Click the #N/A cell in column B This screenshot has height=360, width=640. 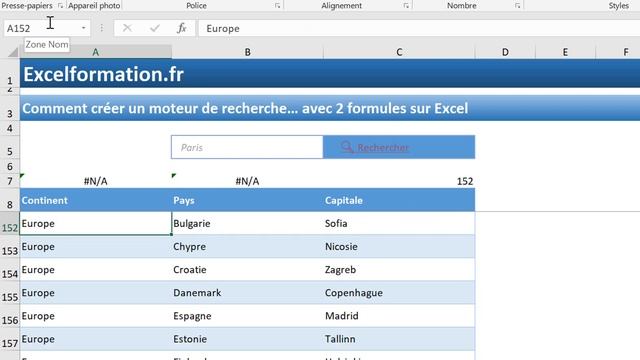point(247,181)
